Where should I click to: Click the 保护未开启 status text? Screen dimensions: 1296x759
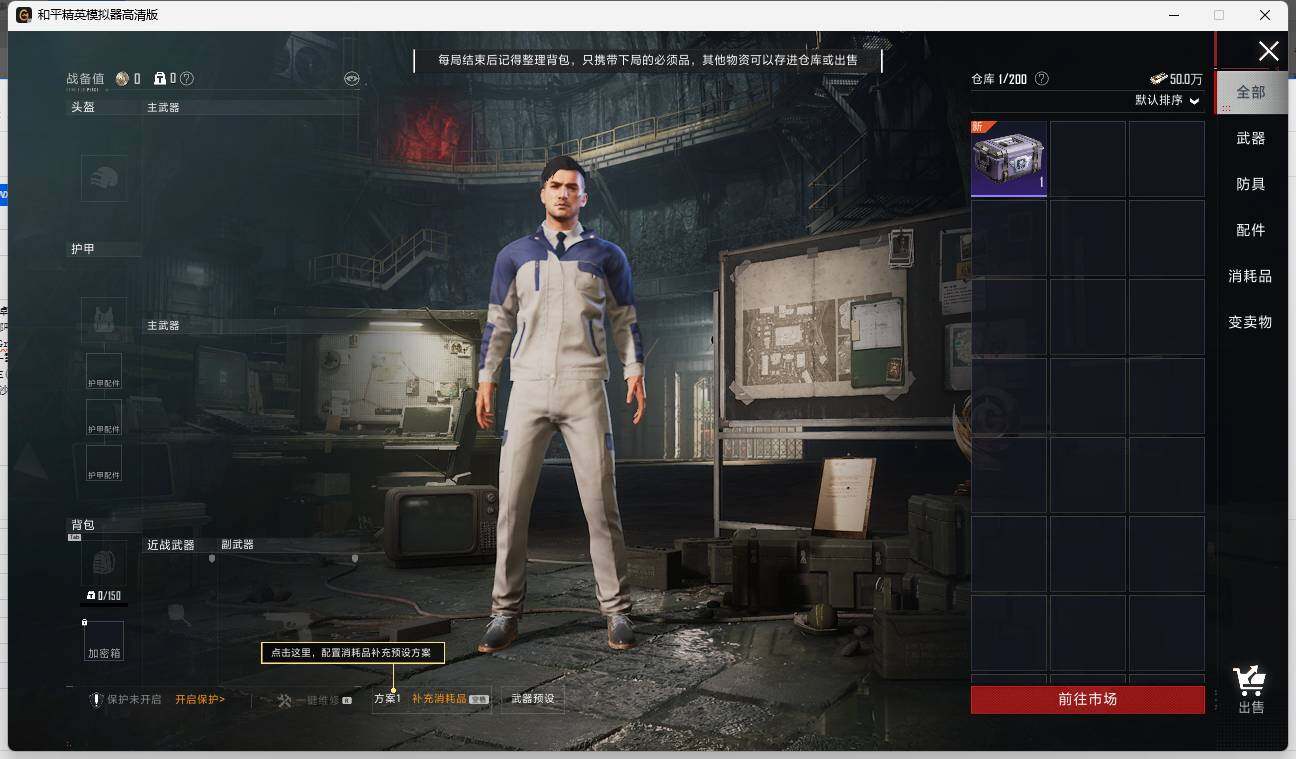pos(134,700)
